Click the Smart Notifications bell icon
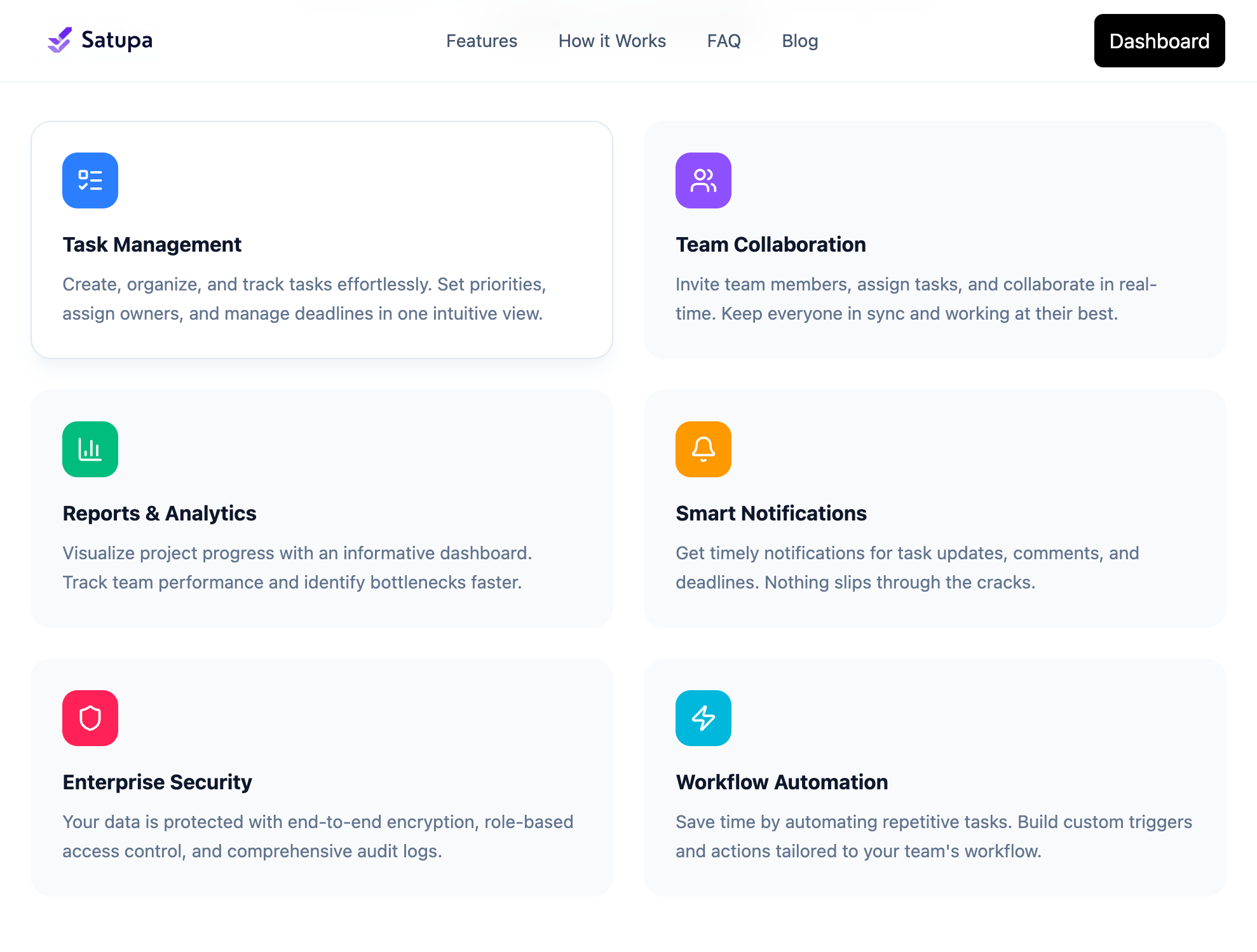This screenshot has width=1257, height=952. 703,449
